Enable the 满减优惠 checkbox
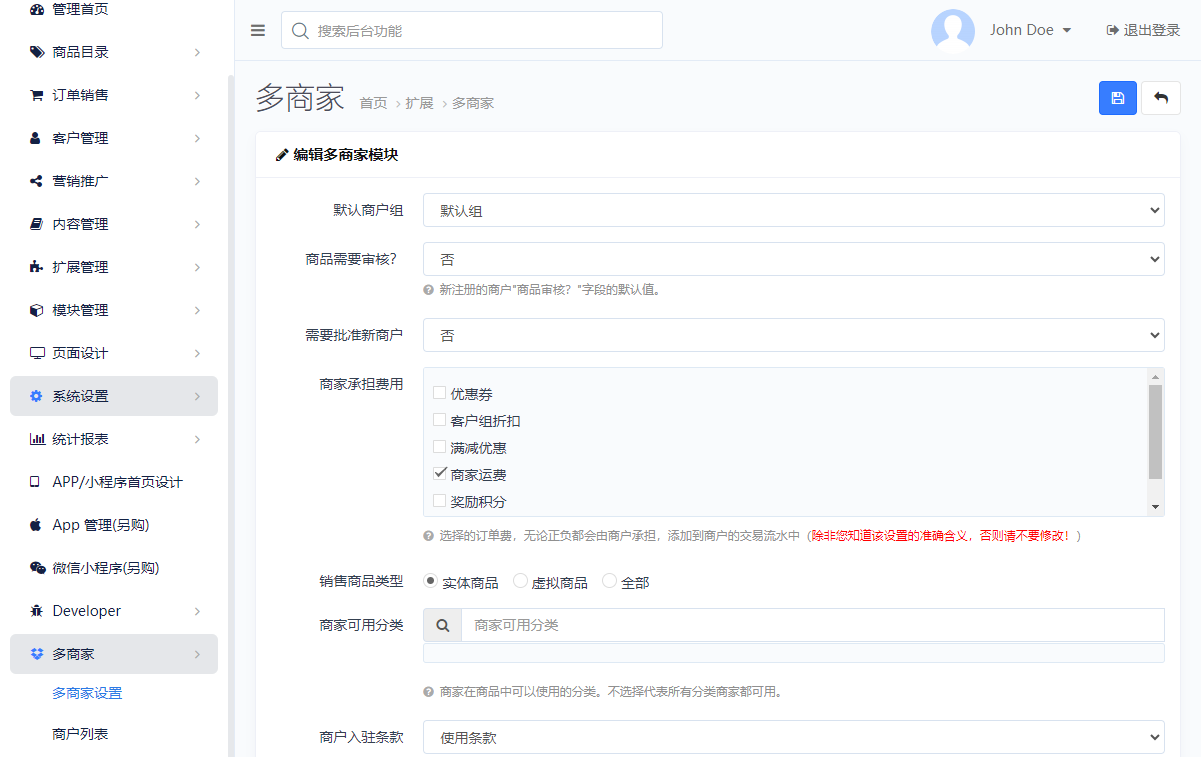The image size is (1201, 757). click(x=439, y=447)
